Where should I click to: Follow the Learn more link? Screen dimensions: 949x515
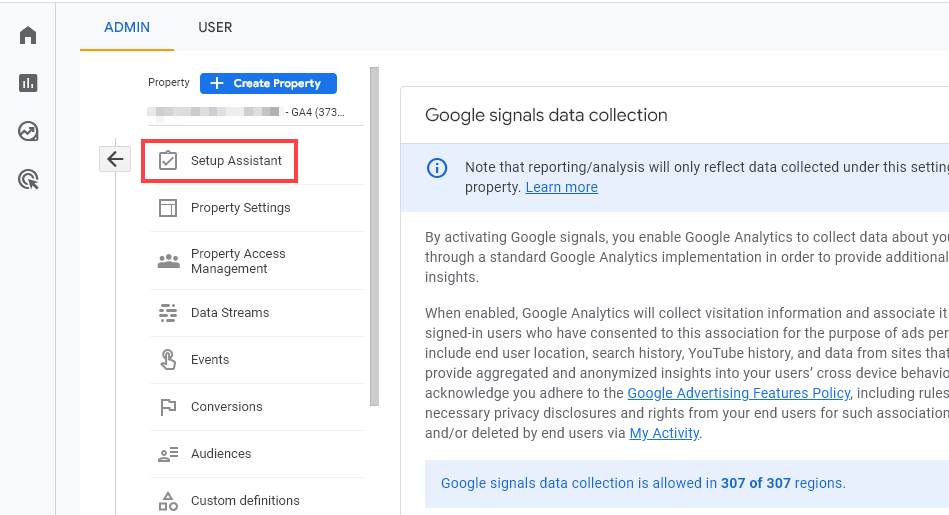click(x=561, y=188)
